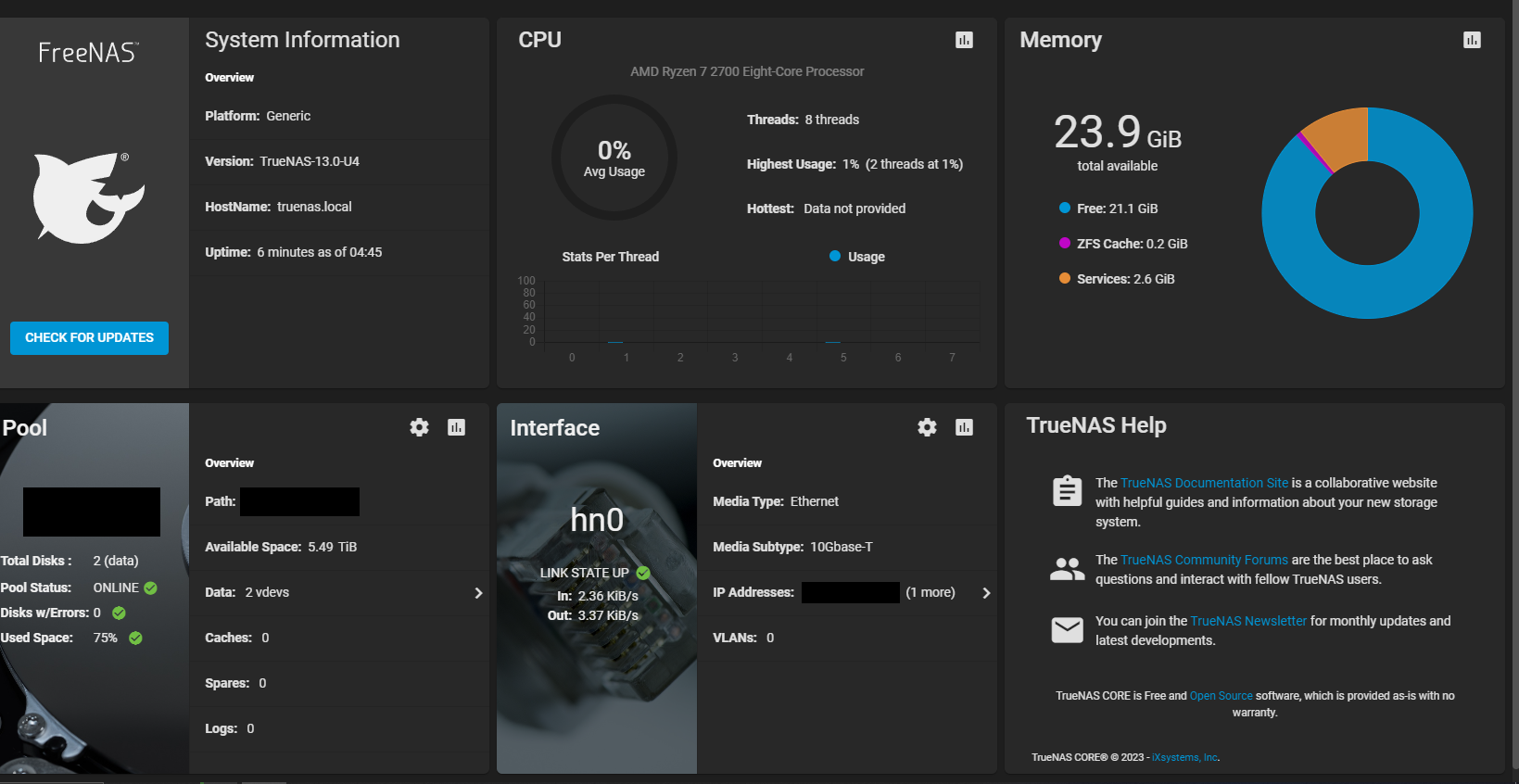Click the FreeNAS wordmark
The image size is (1519, 784).
pos(89,53)
